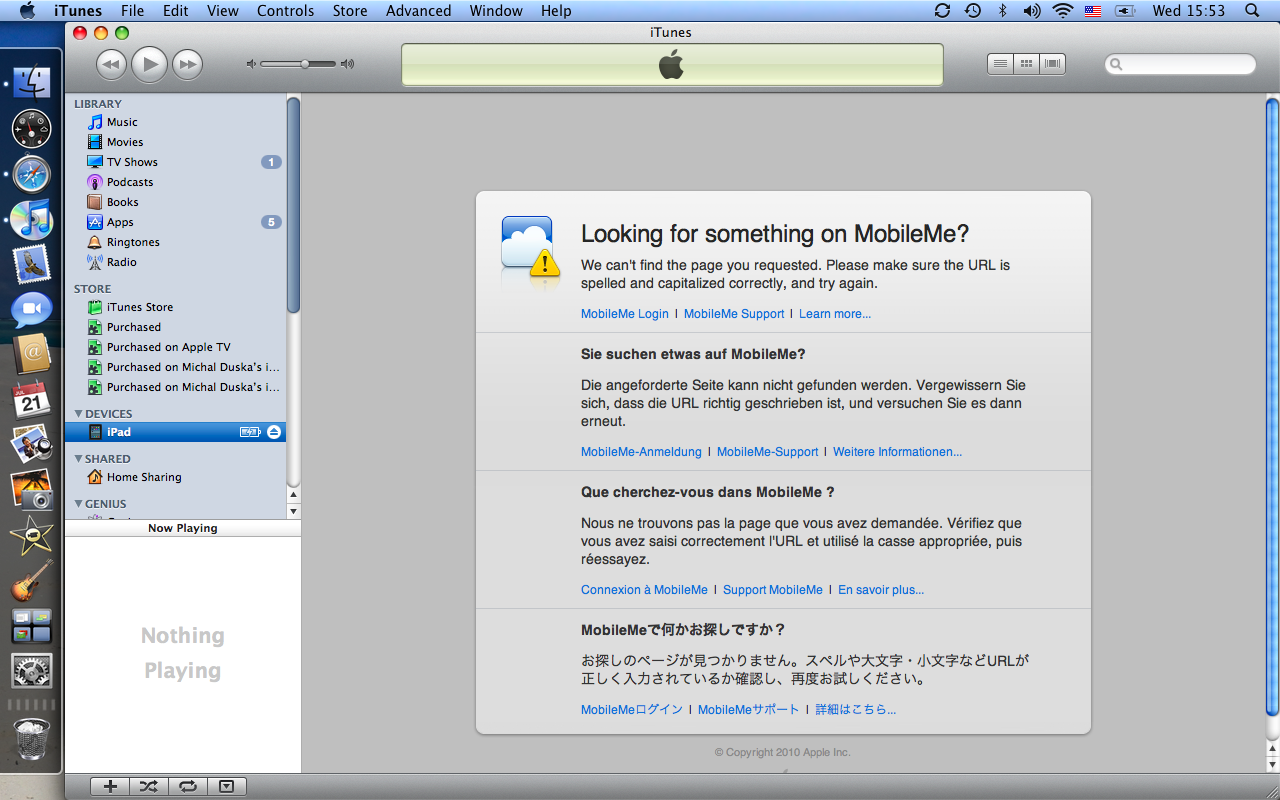Toggle shuffle playback

(149, 787)
